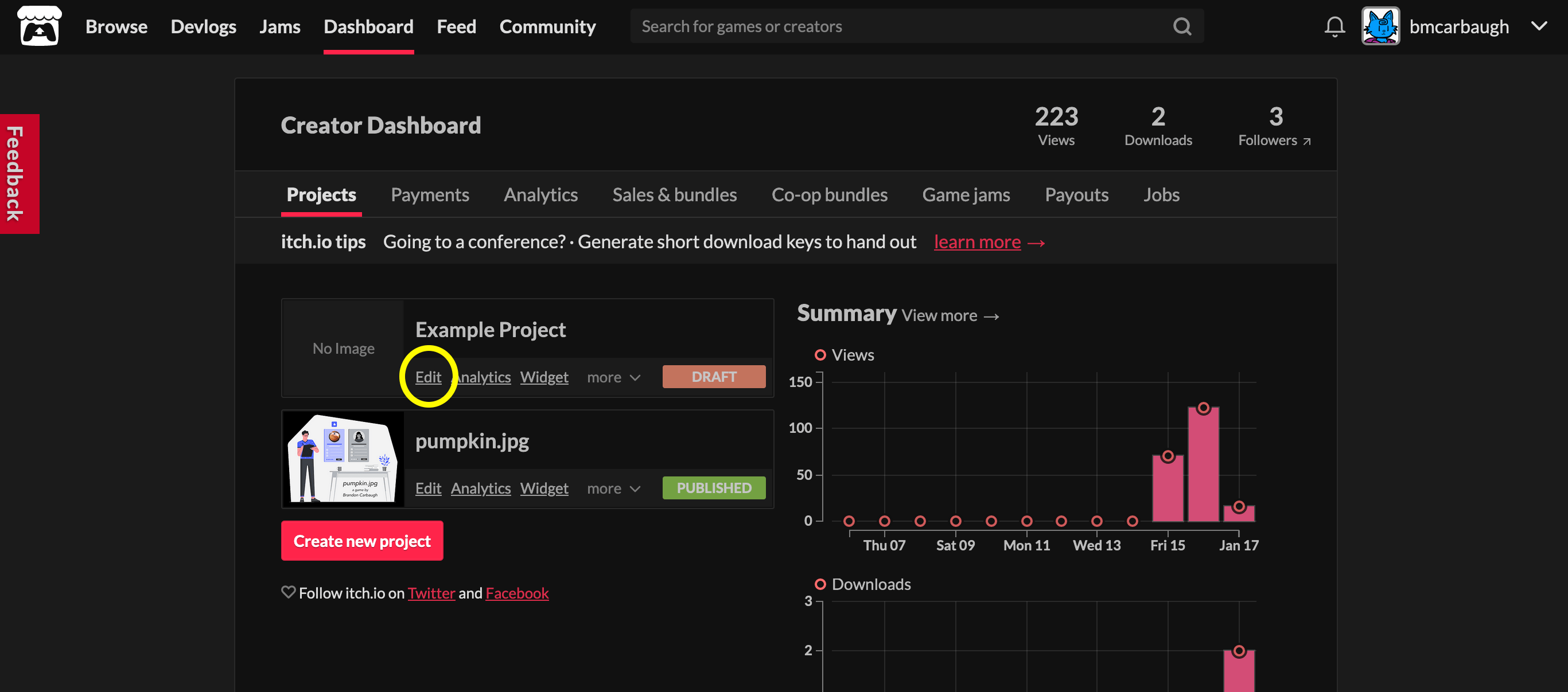Select Browse from the top navigation

tap(116, 27)
